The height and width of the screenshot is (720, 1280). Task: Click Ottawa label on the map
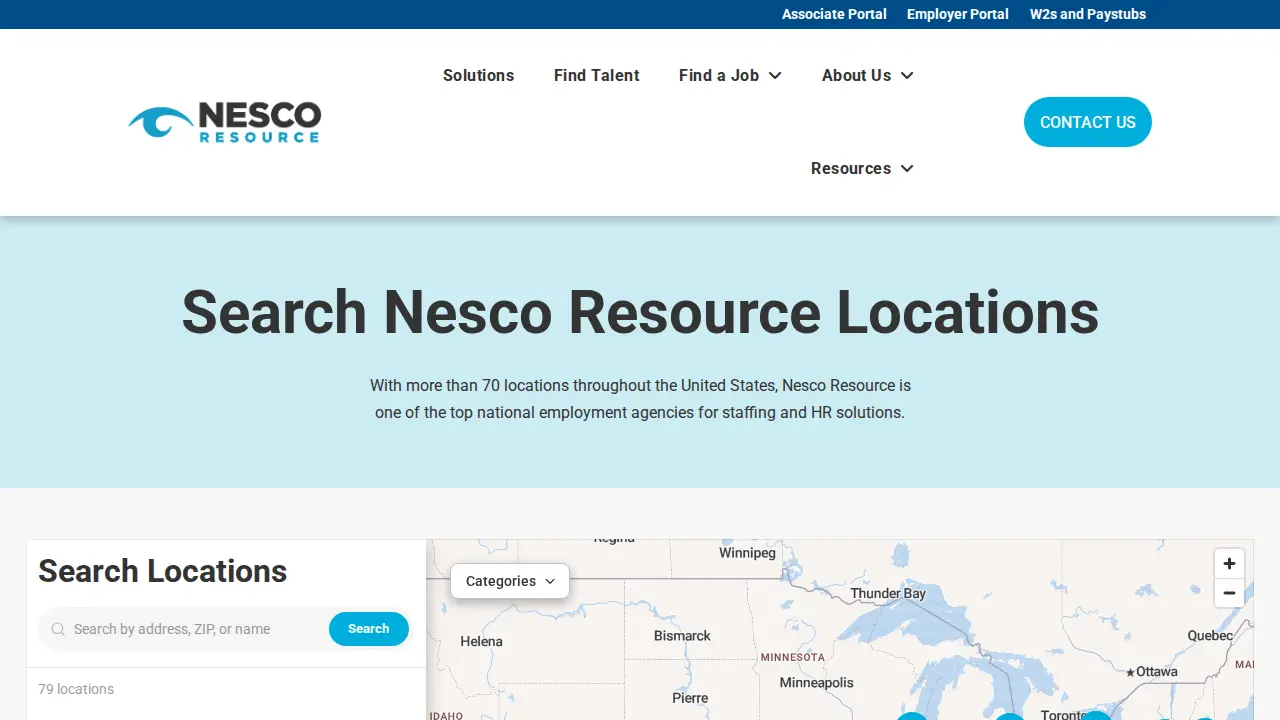click(1157, 671)
